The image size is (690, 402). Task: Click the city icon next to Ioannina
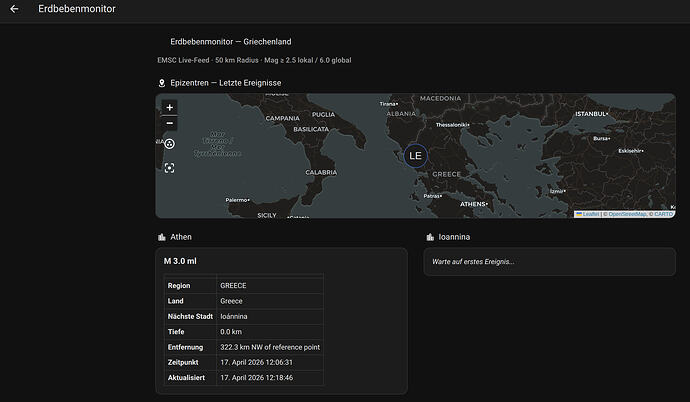point(430,237)
